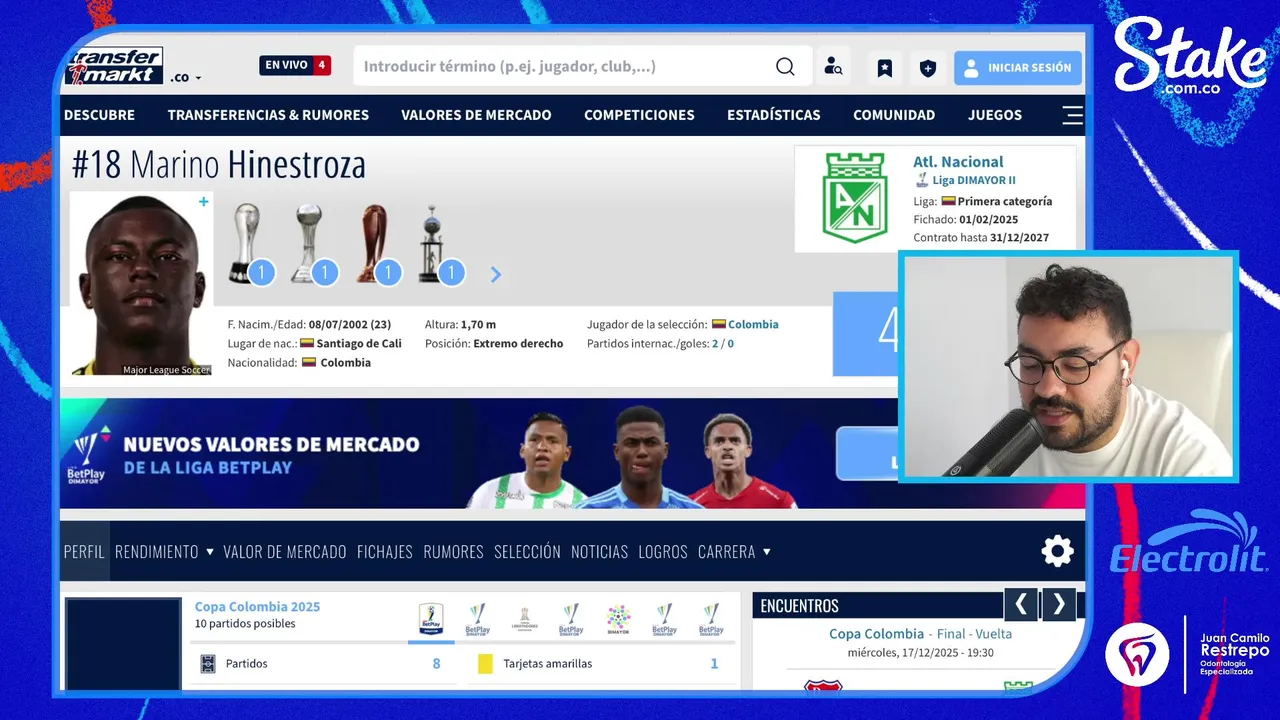Click the Stake.com.co sponsor logo
The height and width of the screenshot is (720, 1280).
coord(1190,58)
